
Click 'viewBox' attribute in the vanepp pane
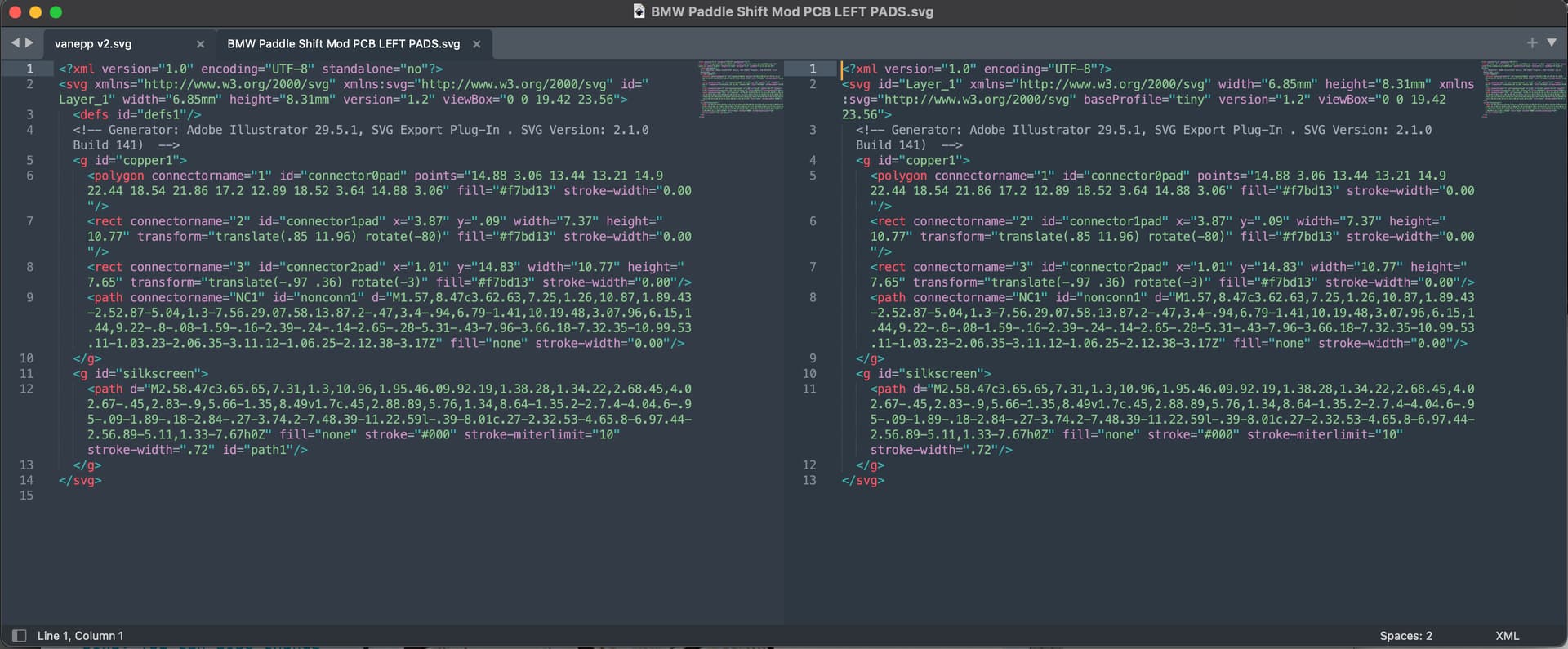[468, 100]
